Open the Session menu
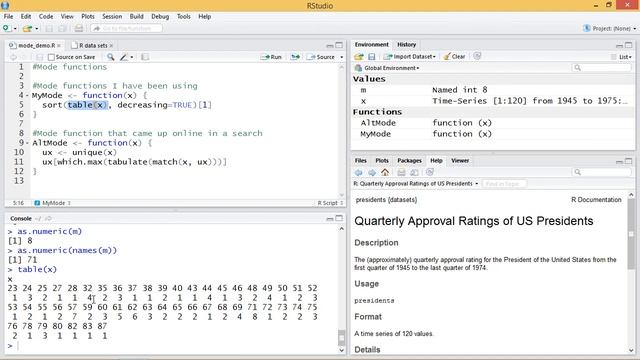Viewport: 640px width, 360px height. pos(112,16)
